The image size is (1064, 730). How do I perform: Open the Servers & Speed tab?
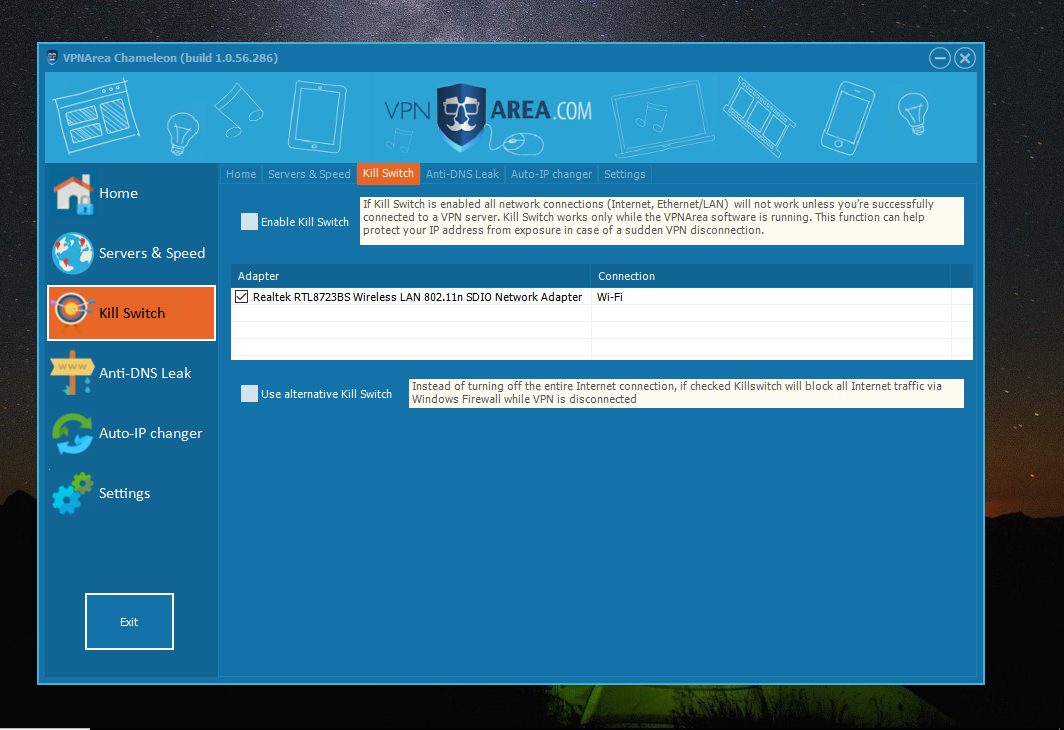pos(309,174)
